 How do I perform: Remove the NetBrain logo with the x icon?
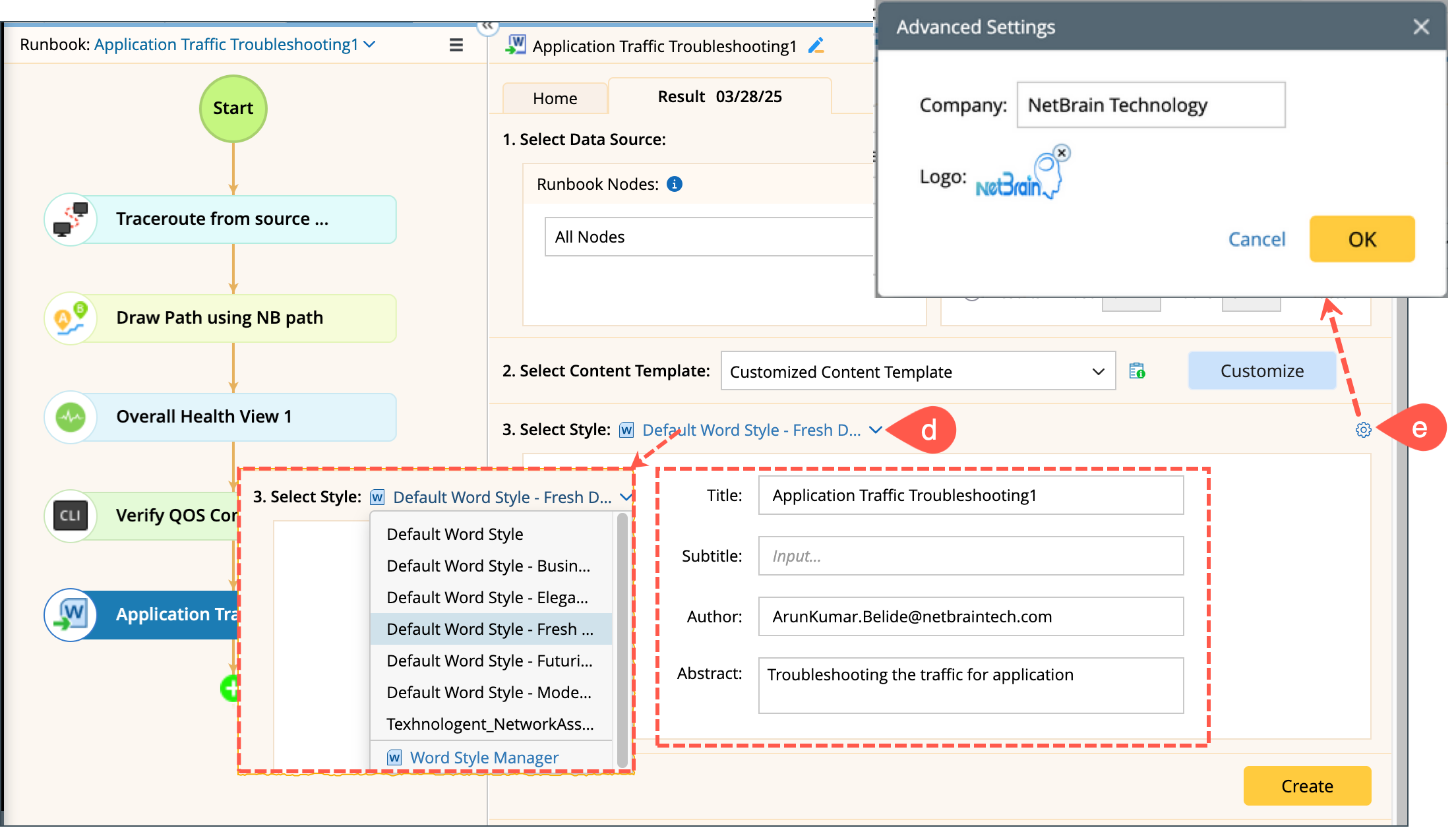tap(1061, 153)
